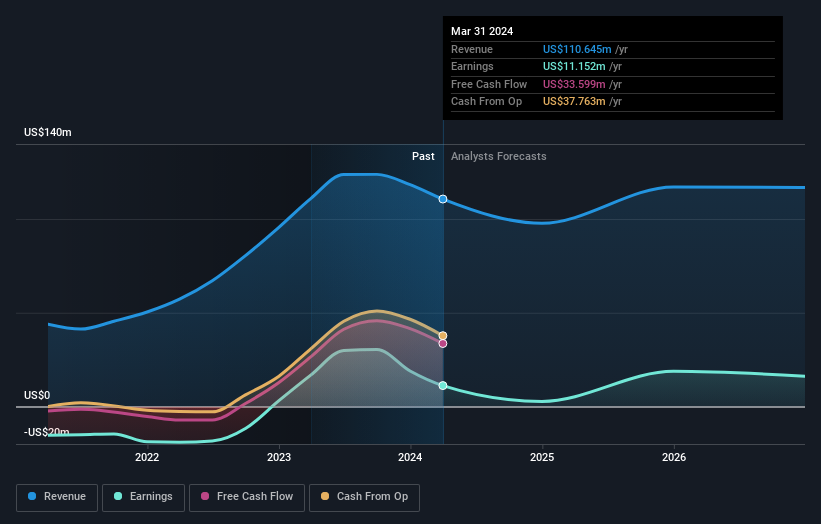Click the US$37.763m cash from op value
The width and height of the screenshot is (821, 524).
(574, 102)
